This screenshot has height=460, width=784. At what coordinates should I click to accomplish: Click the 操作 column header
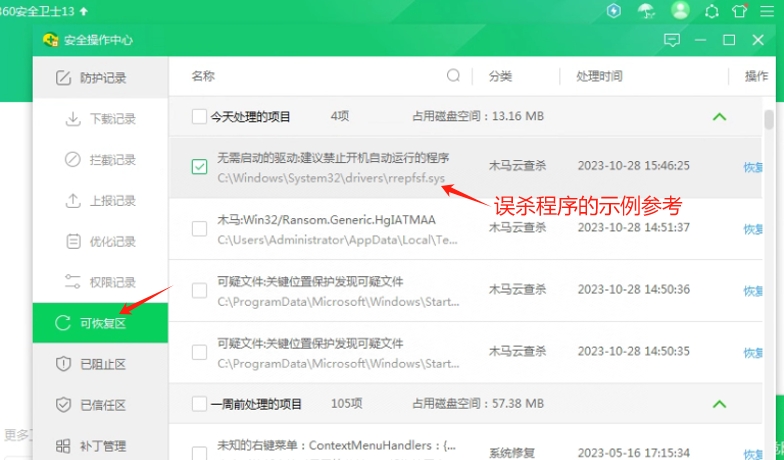click(x=756, y=76)
